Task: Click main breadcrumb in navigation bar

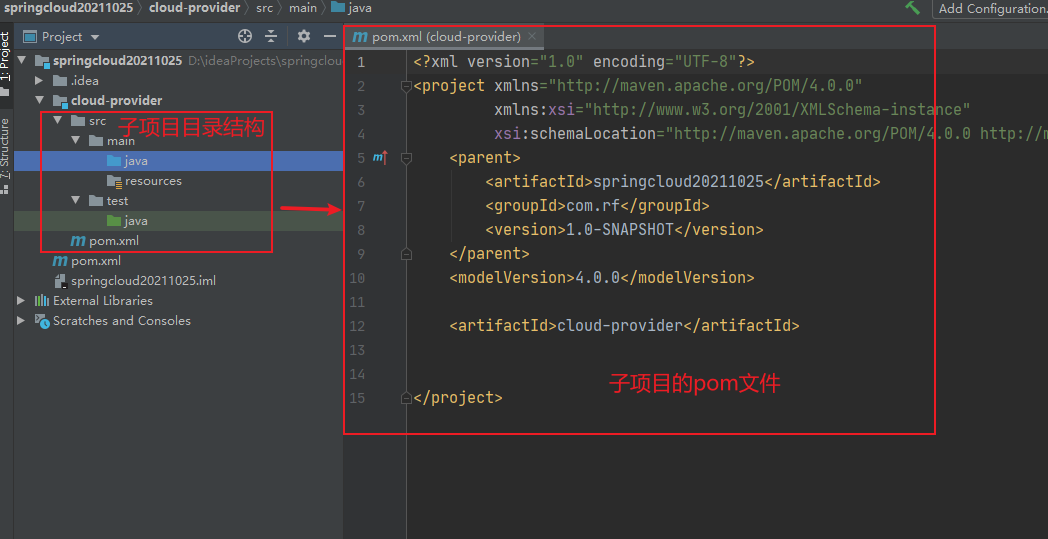Action: (x=303, y=8)
